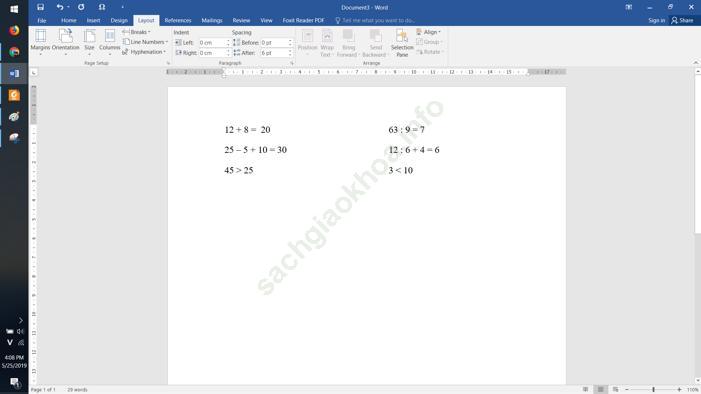Open Chrome from the taskbar
This screenshot has width=701, height=394.
(x=14, y=52)
